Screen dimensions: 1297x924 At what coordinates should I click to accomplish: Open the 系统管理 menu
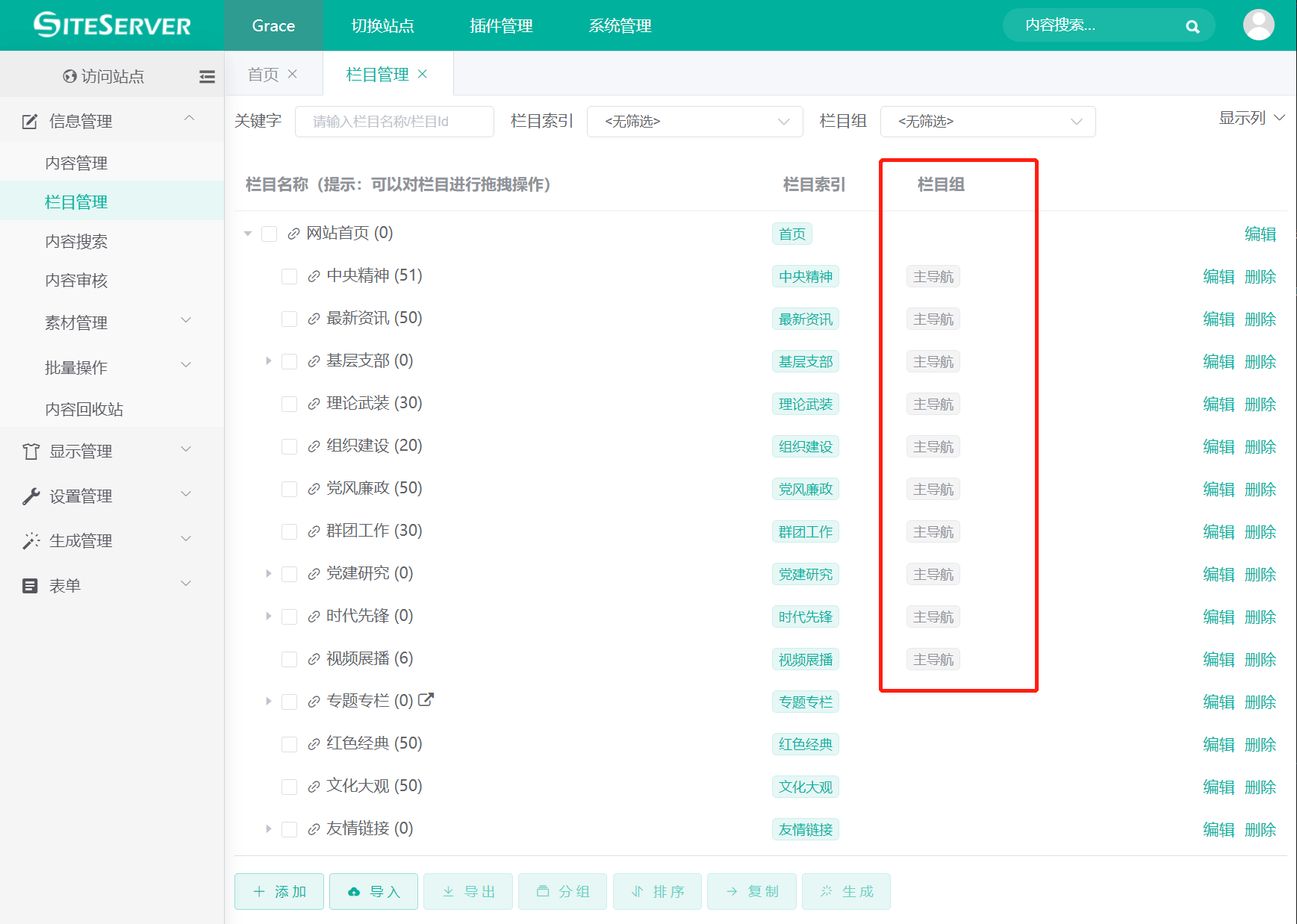(x=620, y=25)
